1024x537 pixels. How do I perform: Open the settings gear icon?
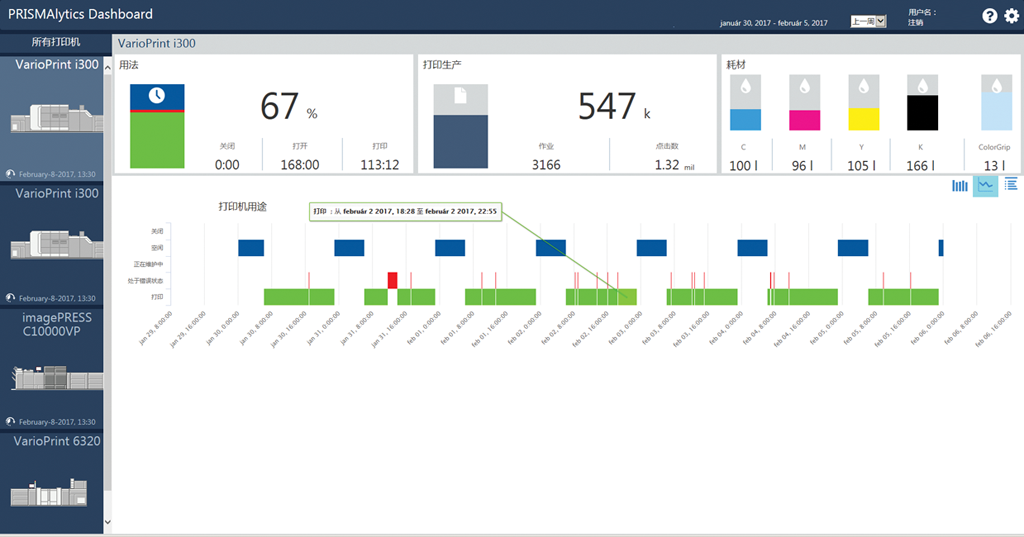tap(1012, 16)
